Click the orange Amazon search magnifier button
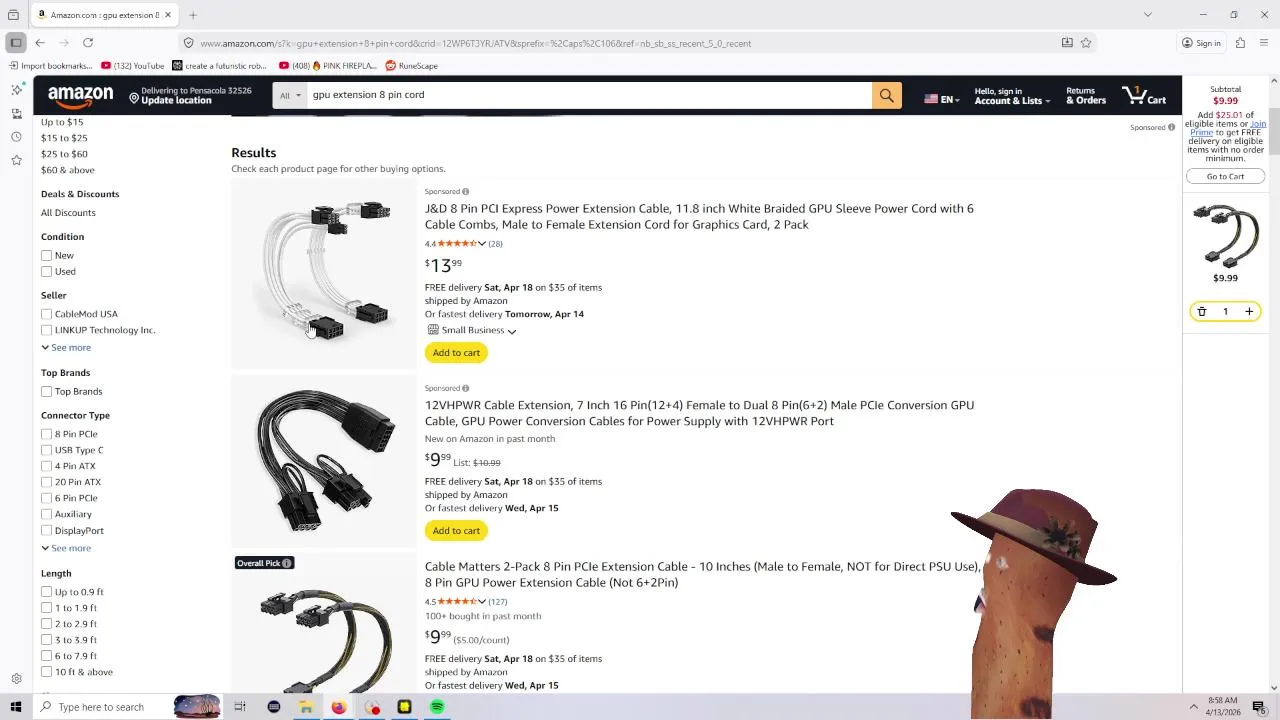 click(x=886, y=95)
